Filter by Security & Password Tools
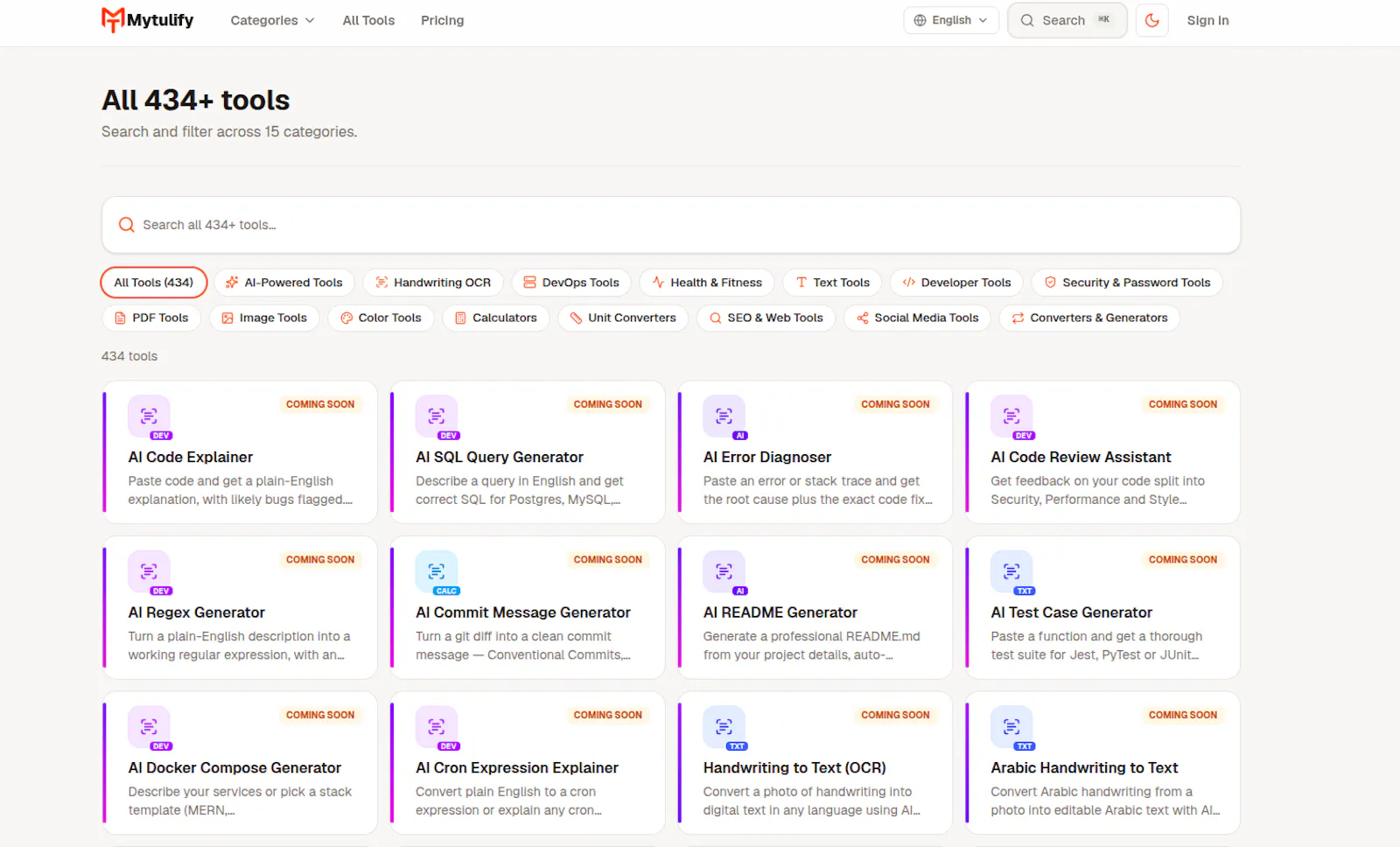The image size is (1400, 847). [x=1127, y=283]
